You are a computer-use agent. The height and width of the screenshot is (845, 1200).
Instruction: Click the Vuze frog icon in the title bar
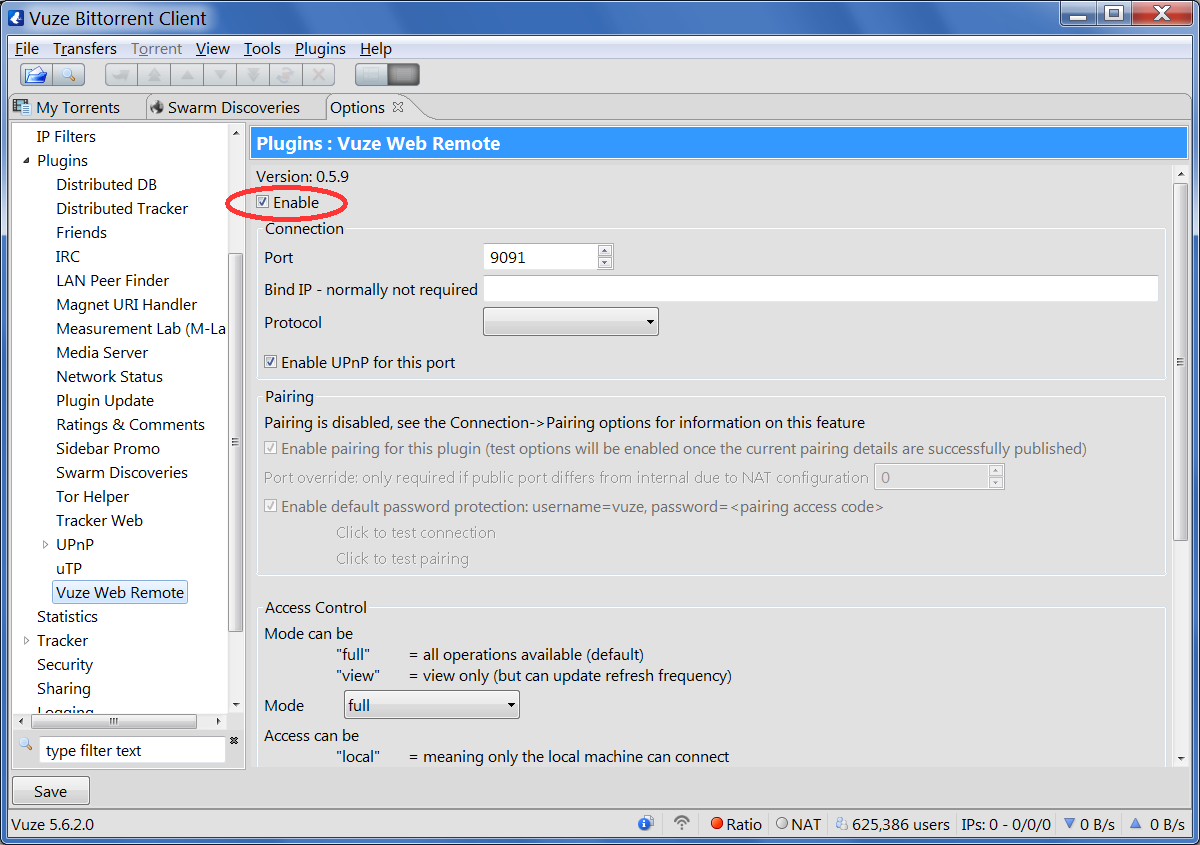point(15,17)
